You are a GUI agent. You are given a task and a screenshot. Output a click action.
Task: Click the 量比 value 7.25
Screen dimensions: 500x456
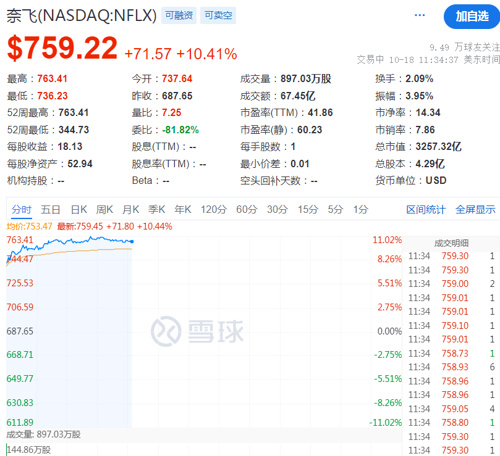[171, 113]
